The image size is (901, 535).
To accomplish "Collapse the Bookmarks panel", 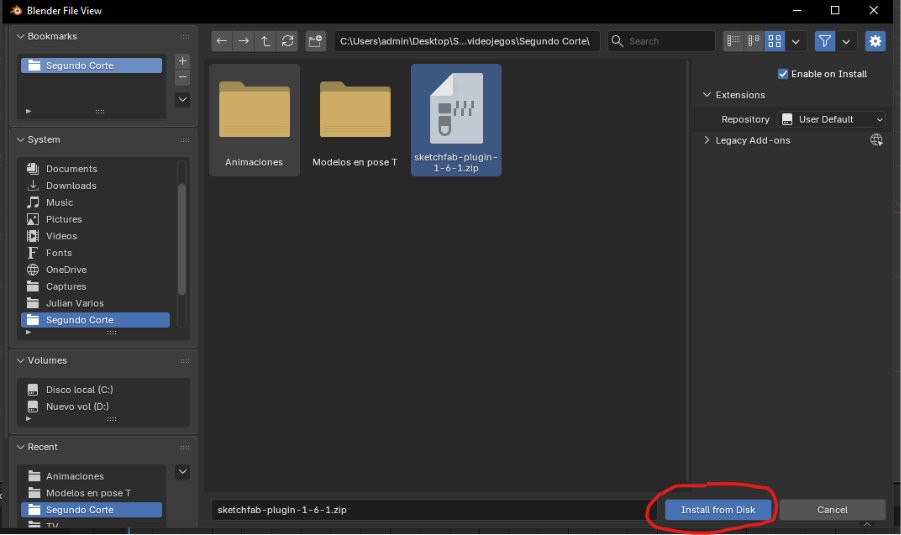I will [x=21, y=36].
